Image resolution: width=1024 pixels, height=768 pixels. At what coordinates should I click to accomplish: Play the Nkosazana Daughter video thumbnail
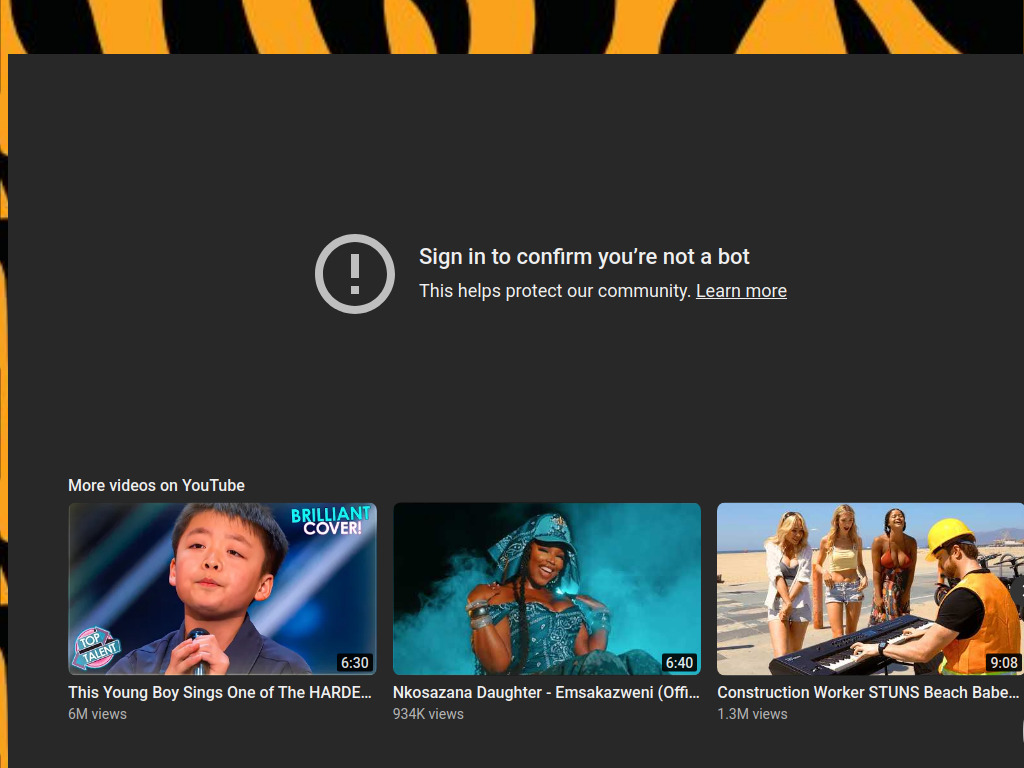(x=547, y=588)
